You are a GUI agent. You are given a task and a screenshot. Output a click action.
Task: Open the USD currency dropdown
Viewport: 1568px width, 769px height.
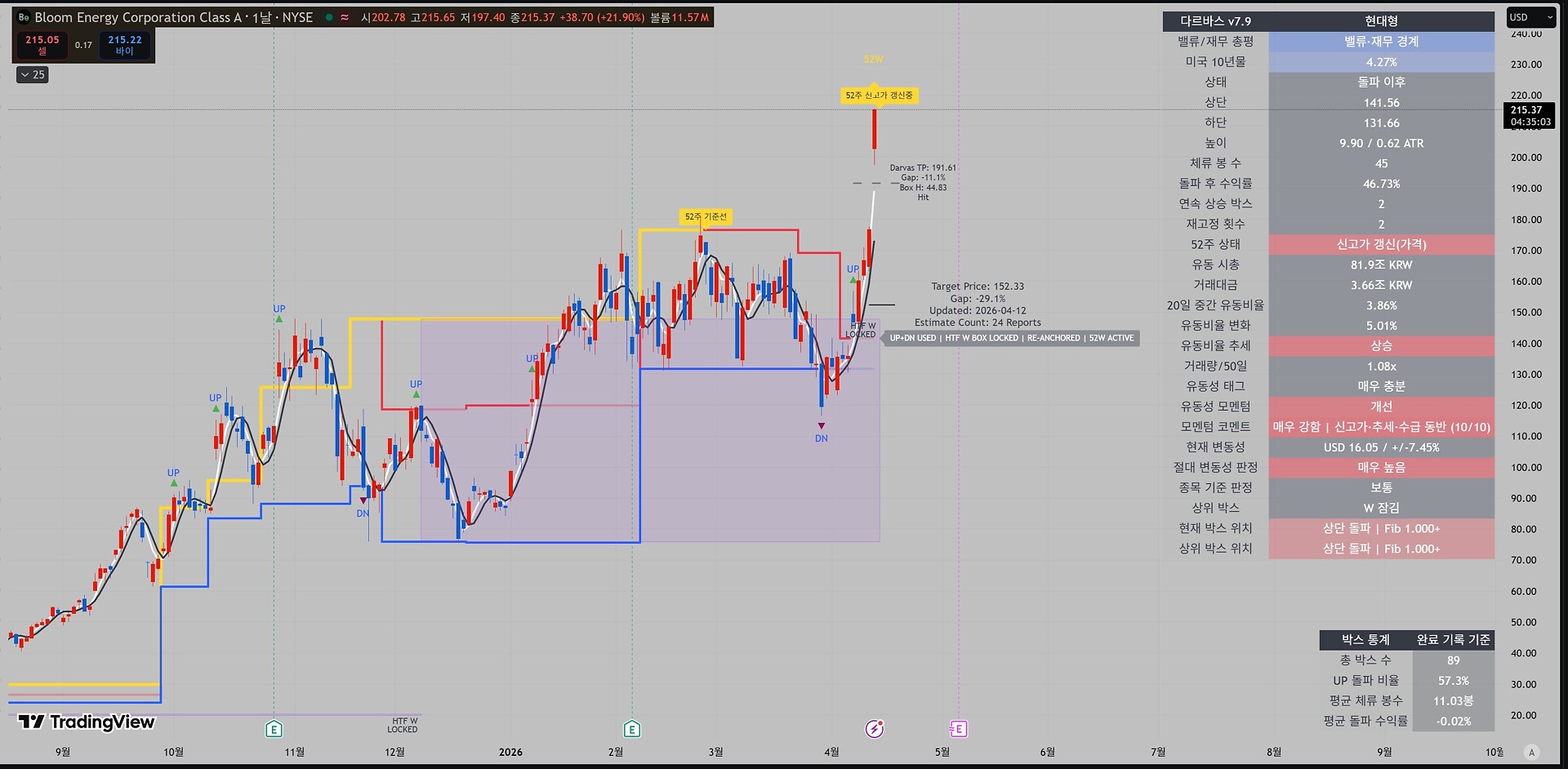1530,17
